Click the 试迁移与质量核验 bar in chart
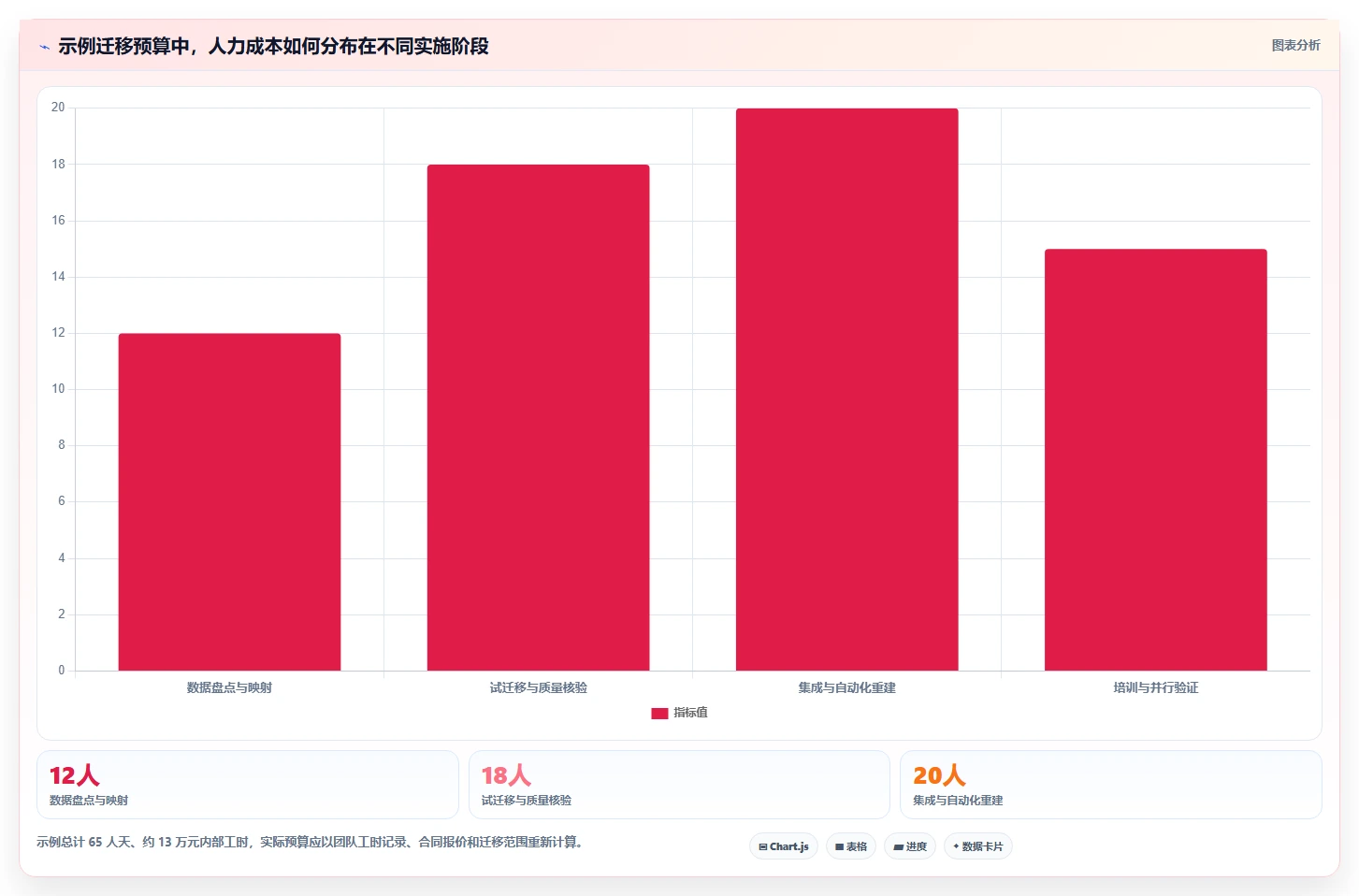The image size is (1359, 896). (538, 417)
